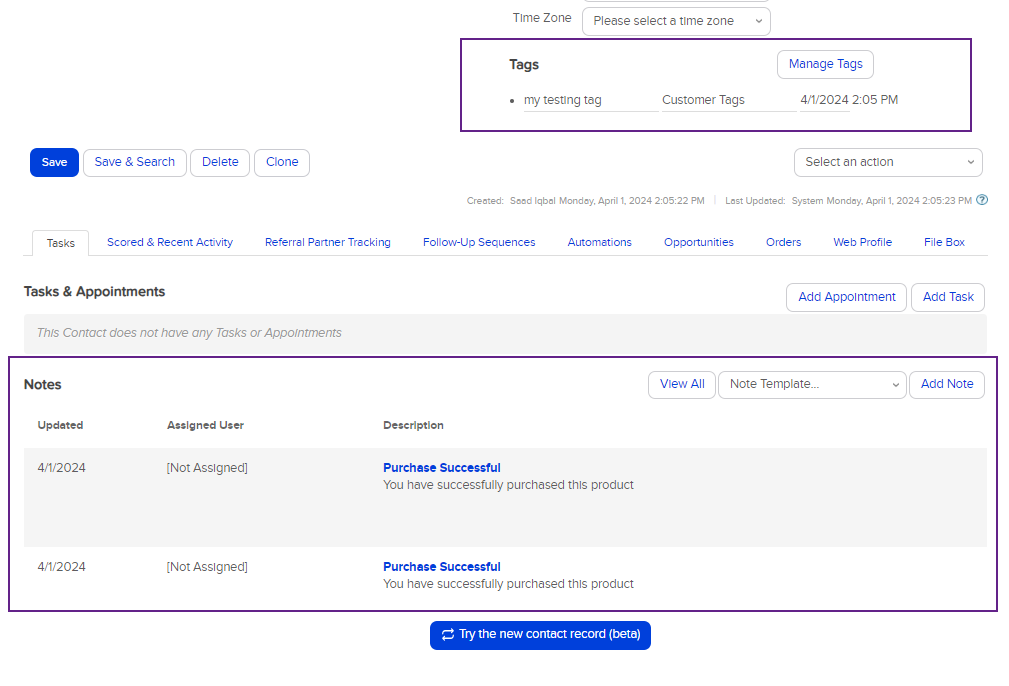This screenshot has width=1009, height=686.
Task: Open the Web Profile tab
Action: coord(862,243)
